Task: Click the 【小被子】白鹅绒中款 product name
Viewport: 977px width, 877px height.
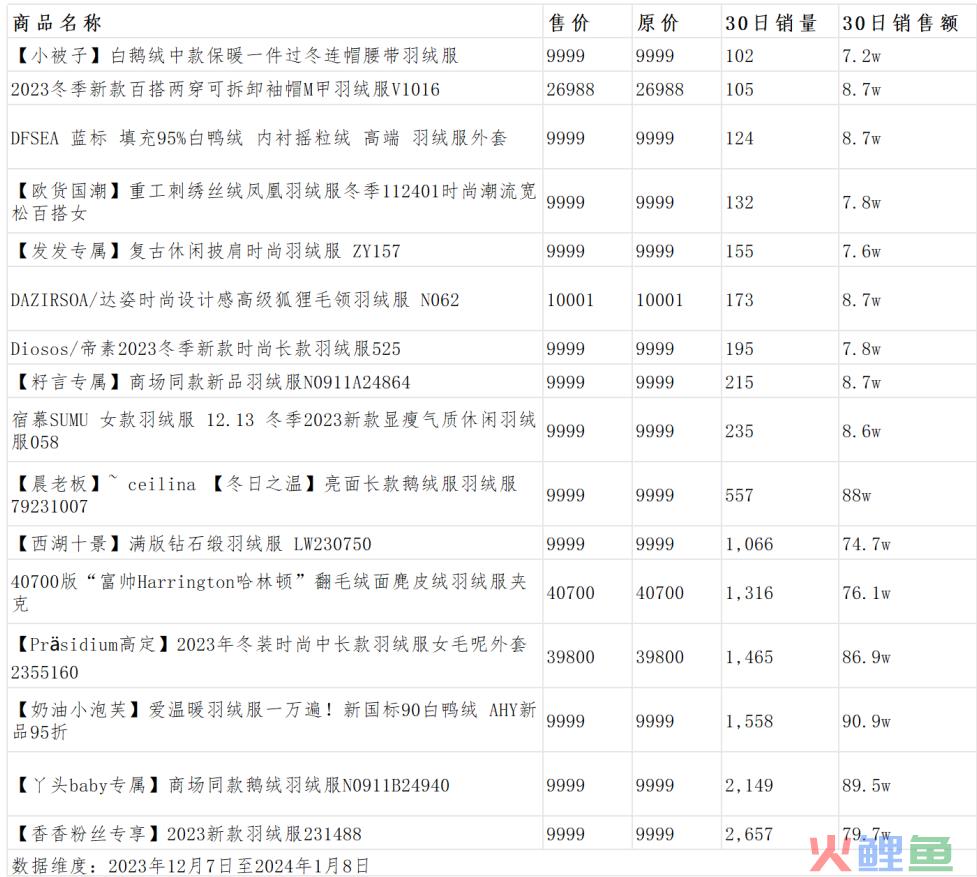Action: click(x=235, y=56)
